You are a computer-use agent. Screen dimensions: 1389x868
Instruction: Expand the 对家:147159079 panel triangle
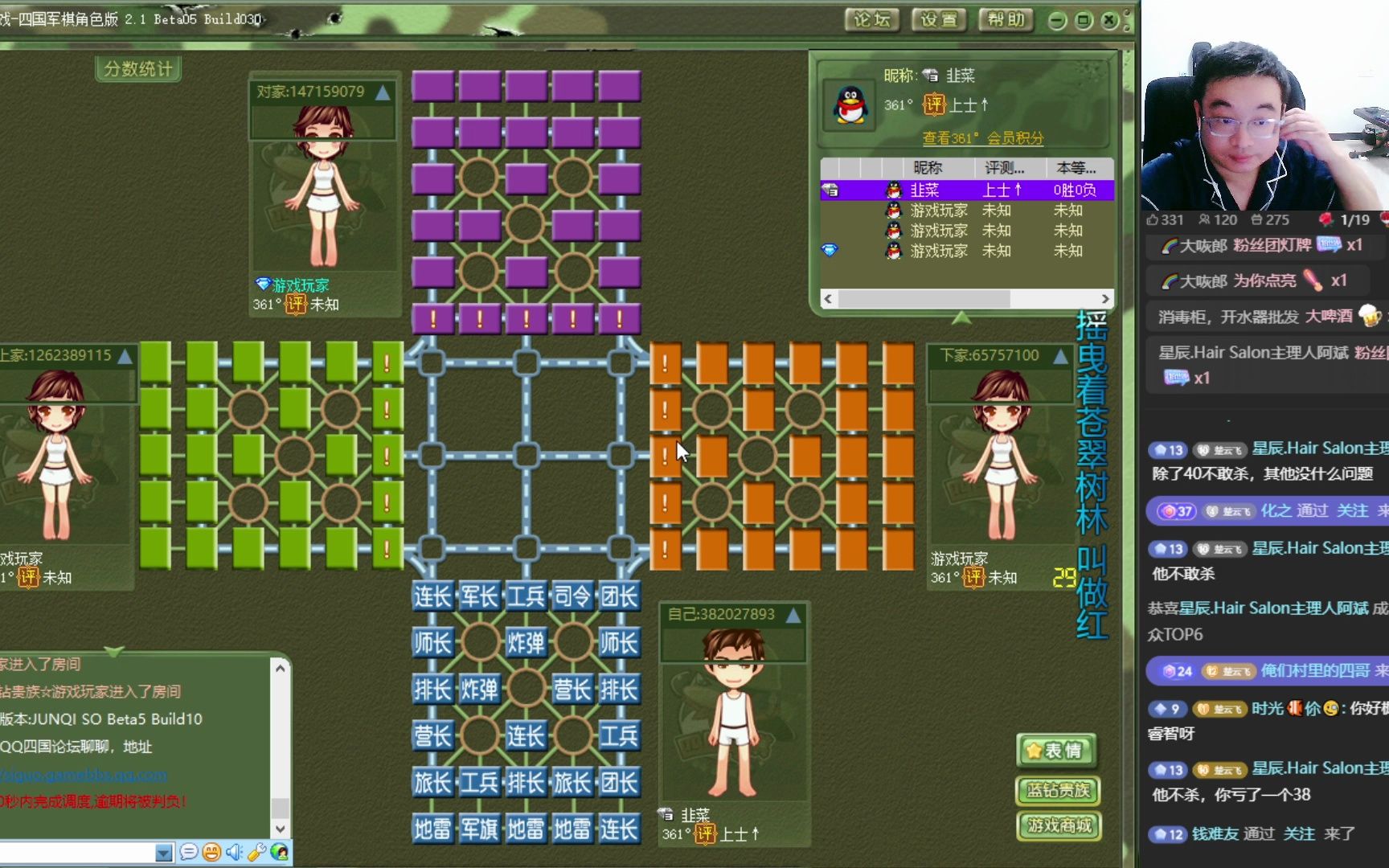[x=383, y=92]
